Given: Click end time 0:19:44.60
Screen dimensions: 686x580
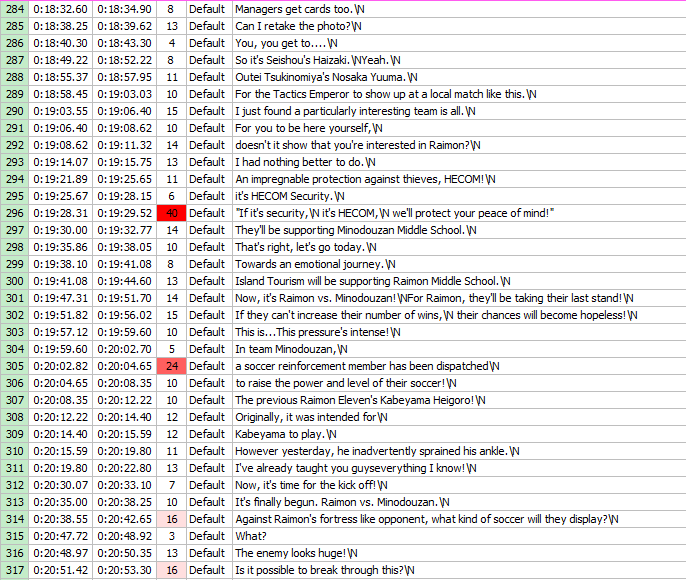Looking at the screenshot, I should click(125, 282).
